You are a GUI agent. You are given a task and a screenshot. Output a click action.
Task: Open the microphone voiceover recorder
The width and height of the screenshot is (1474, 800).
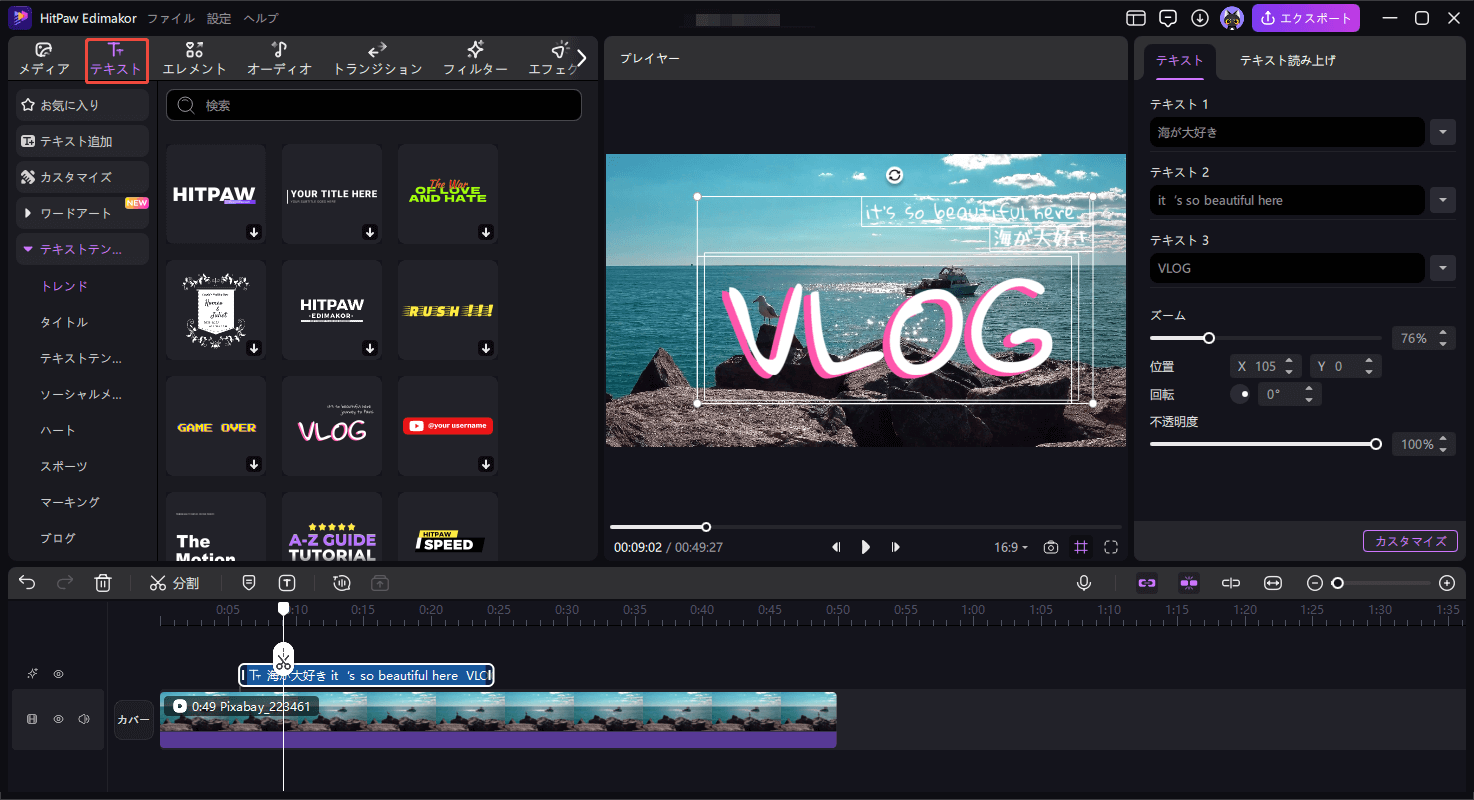point(1084,583)
